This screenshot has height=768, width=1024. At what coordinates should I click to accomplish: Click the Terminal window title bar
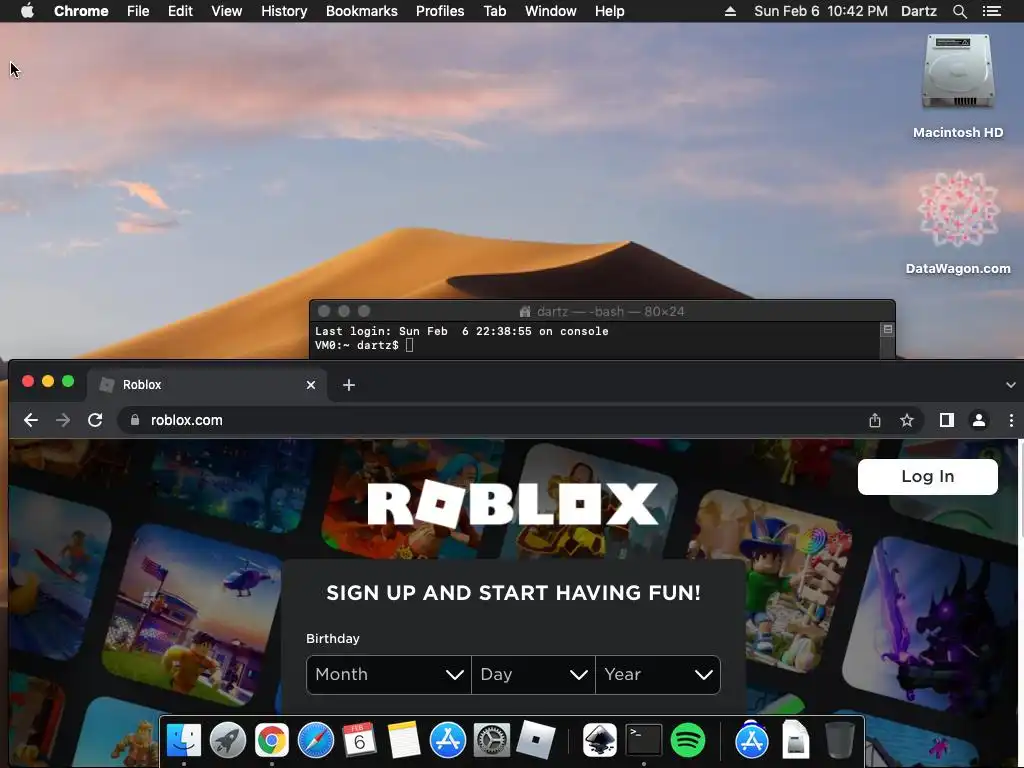tap(601, 311)
